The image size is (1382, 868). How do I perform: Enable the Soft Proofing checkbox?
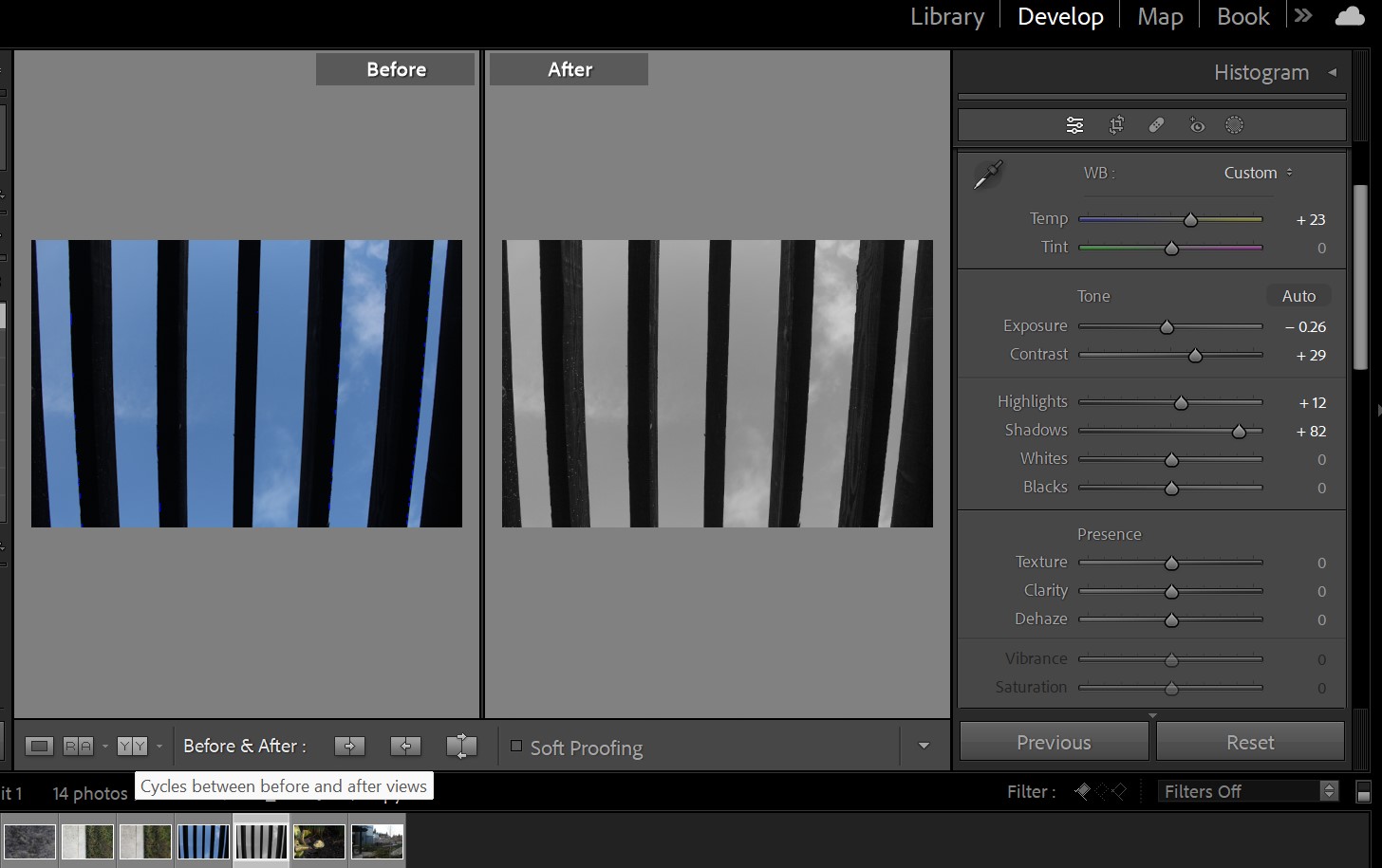point(516,747)
